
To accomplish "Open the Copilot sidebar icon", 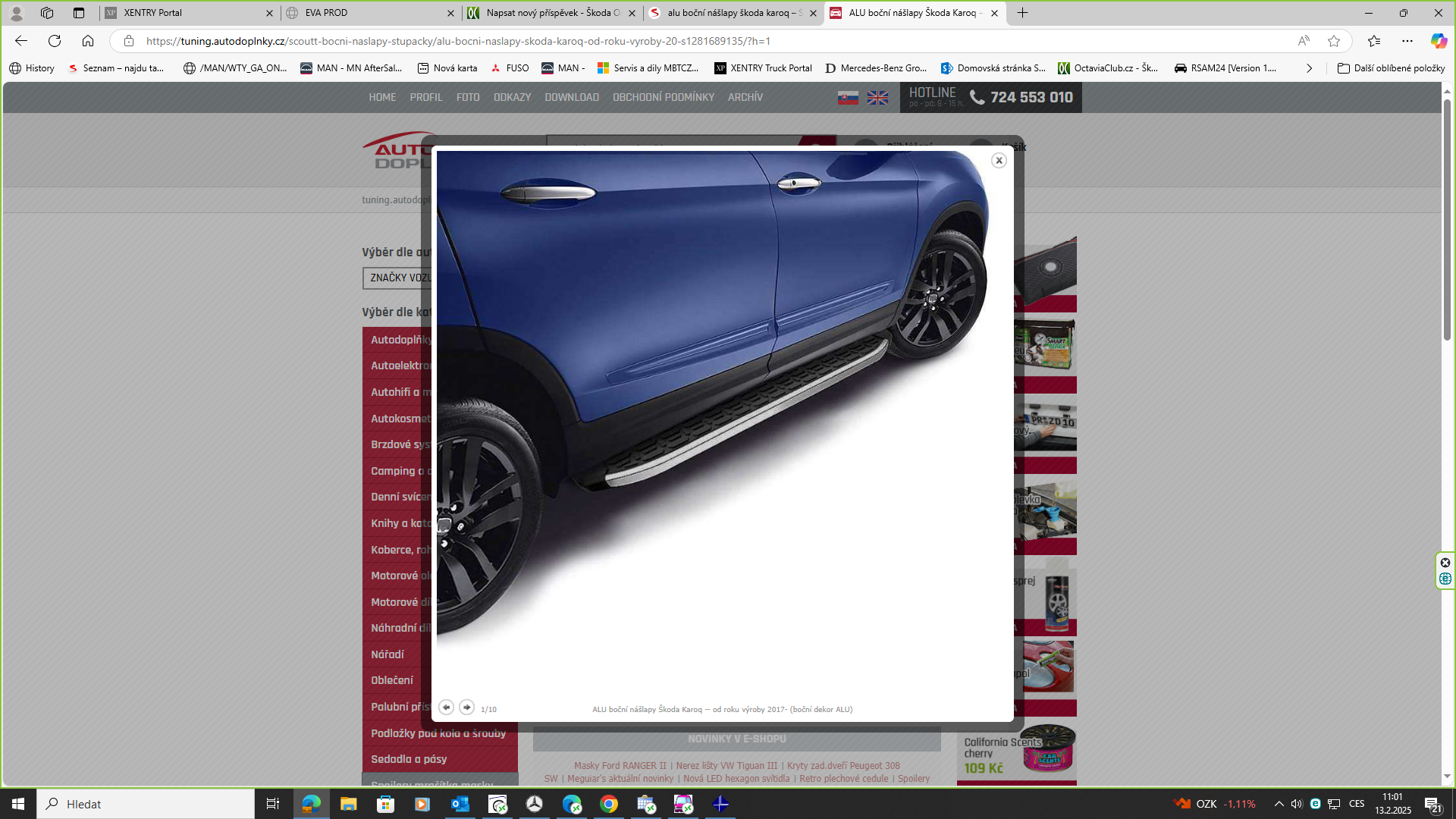I will click(x=1439, y=41).
